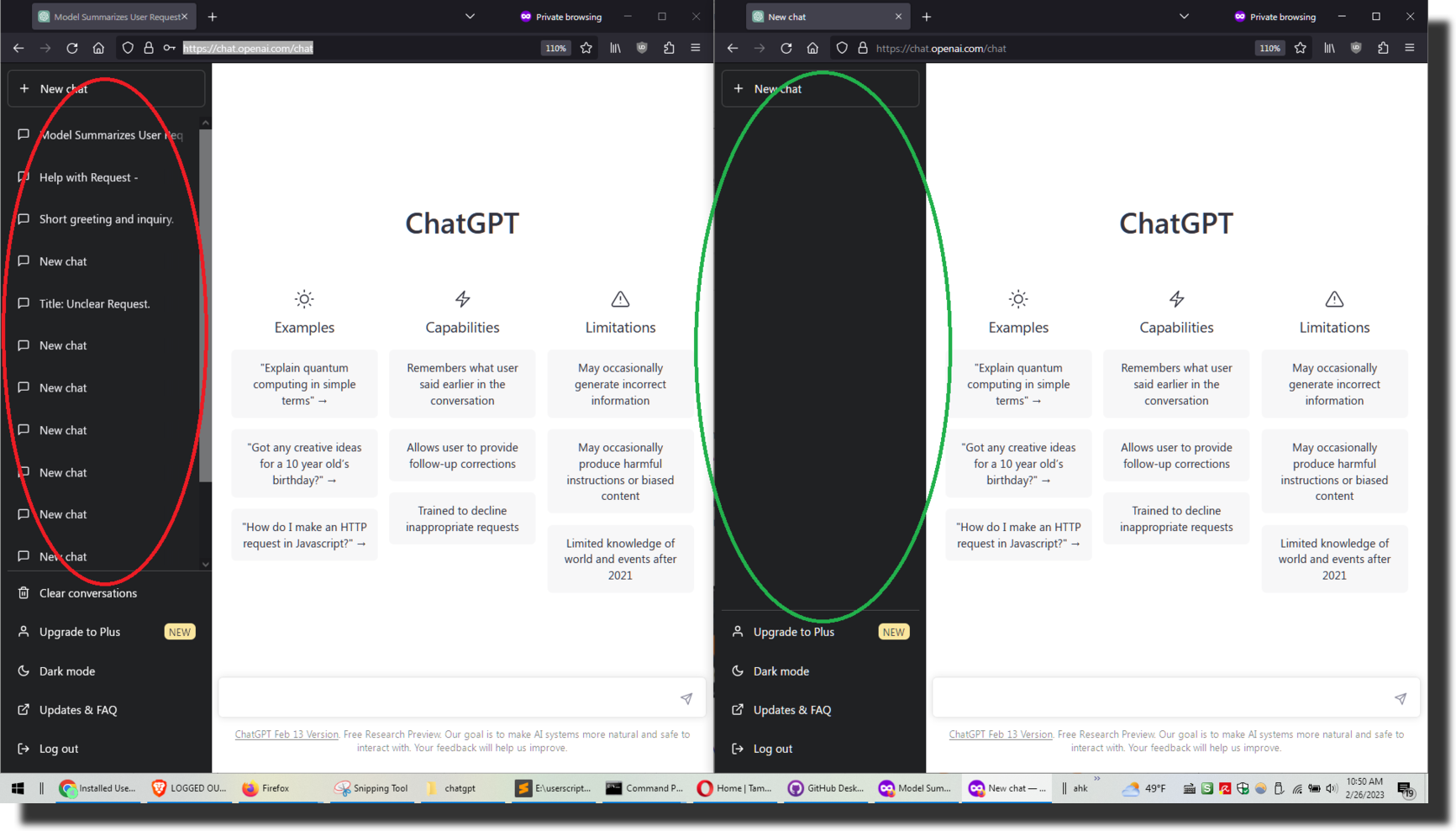Open Firefox hamburger menu in right window

point(1410,48)
